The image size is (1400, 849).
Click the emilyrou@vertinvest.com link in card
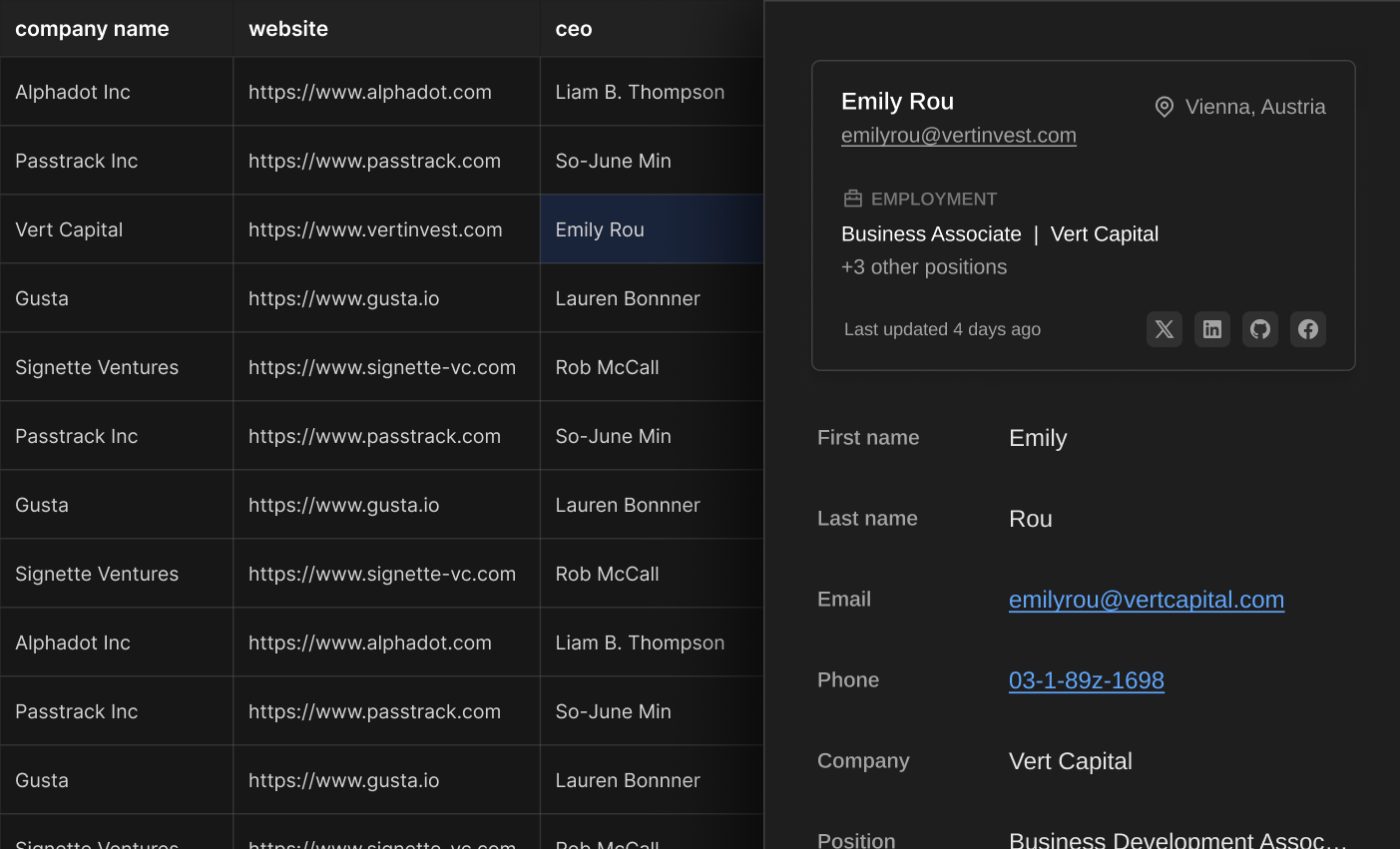click(958, 136)
